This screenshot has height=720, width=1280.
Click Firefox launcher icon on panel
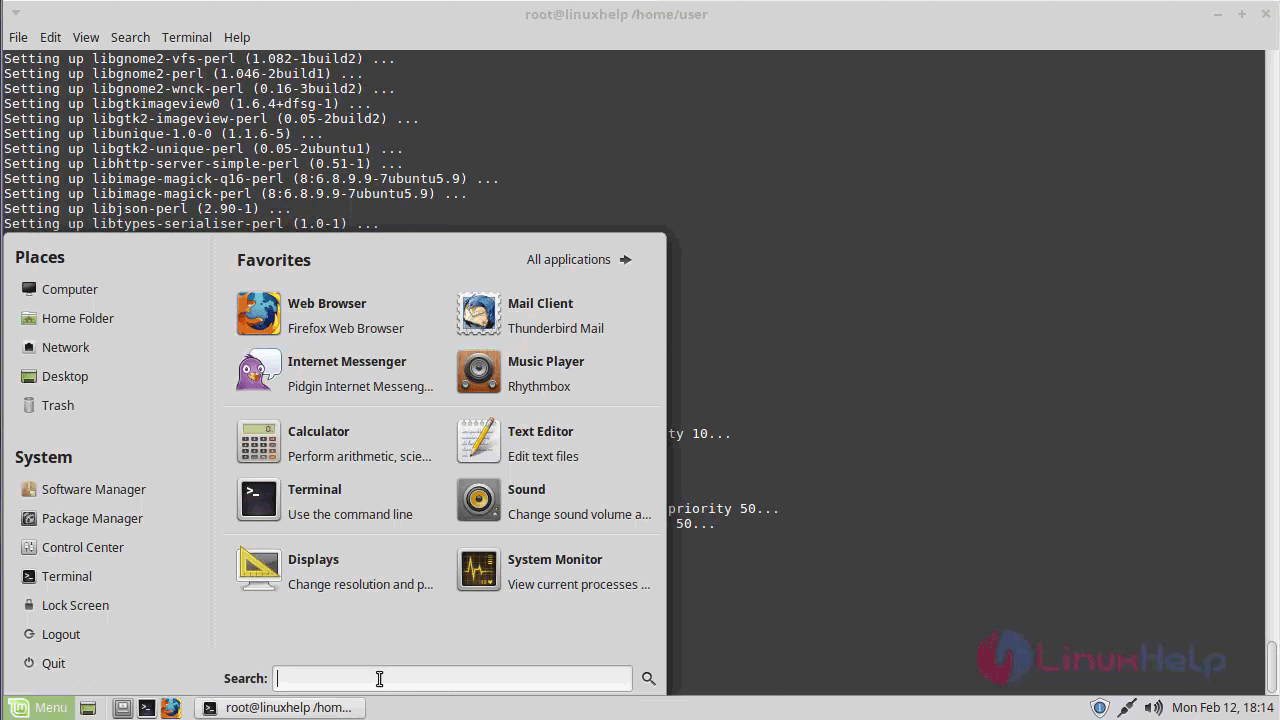click(x=171, y=708)
